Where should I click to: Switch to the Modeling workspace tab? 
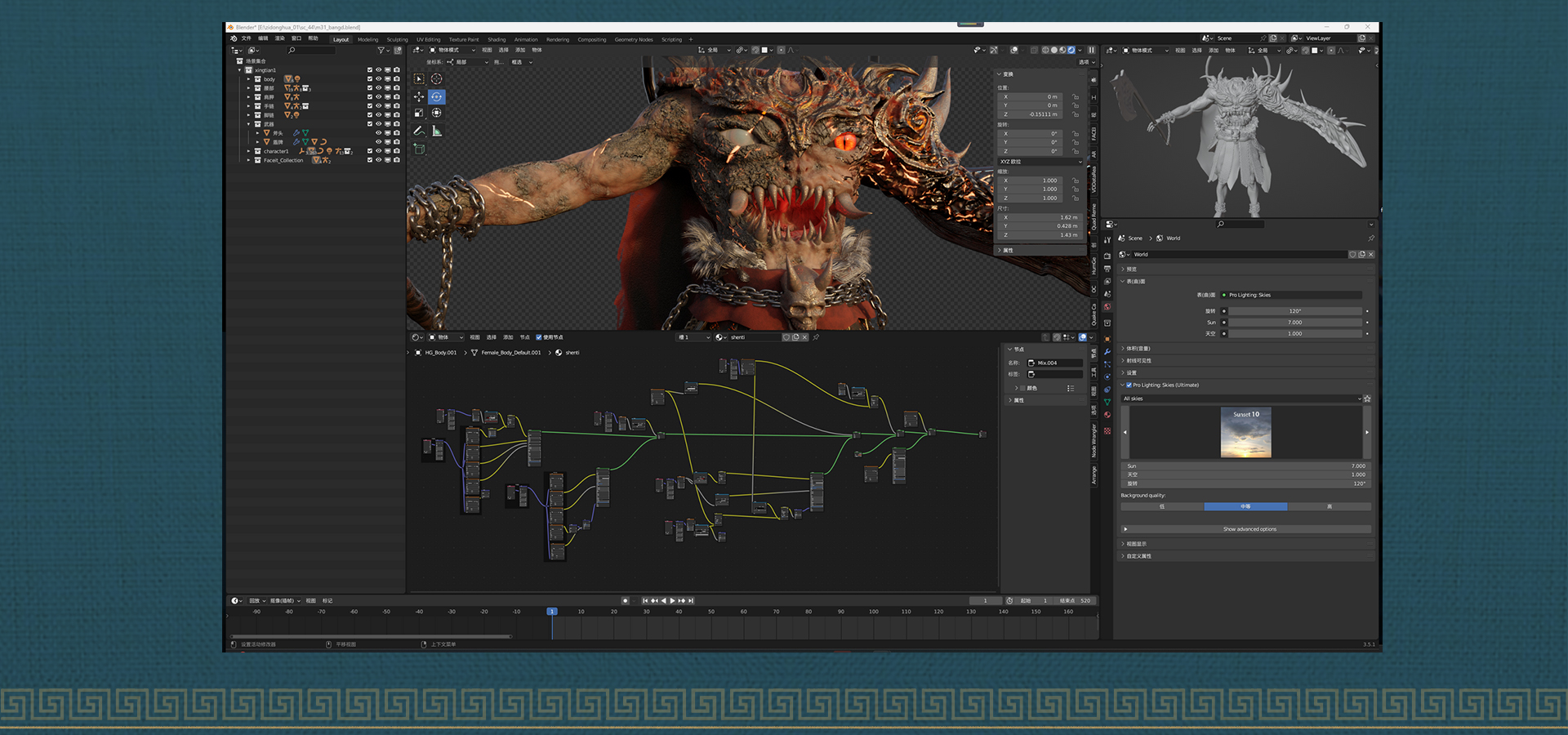tap(367, 39)
